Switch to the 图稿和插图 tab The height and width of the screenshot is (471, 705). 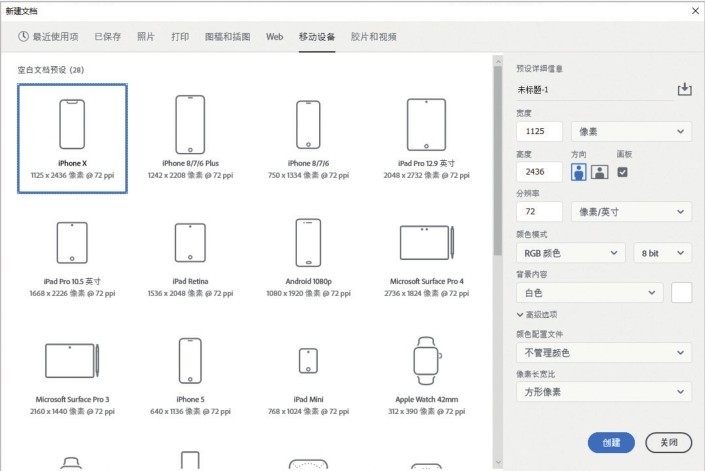(x=228, y=37)
